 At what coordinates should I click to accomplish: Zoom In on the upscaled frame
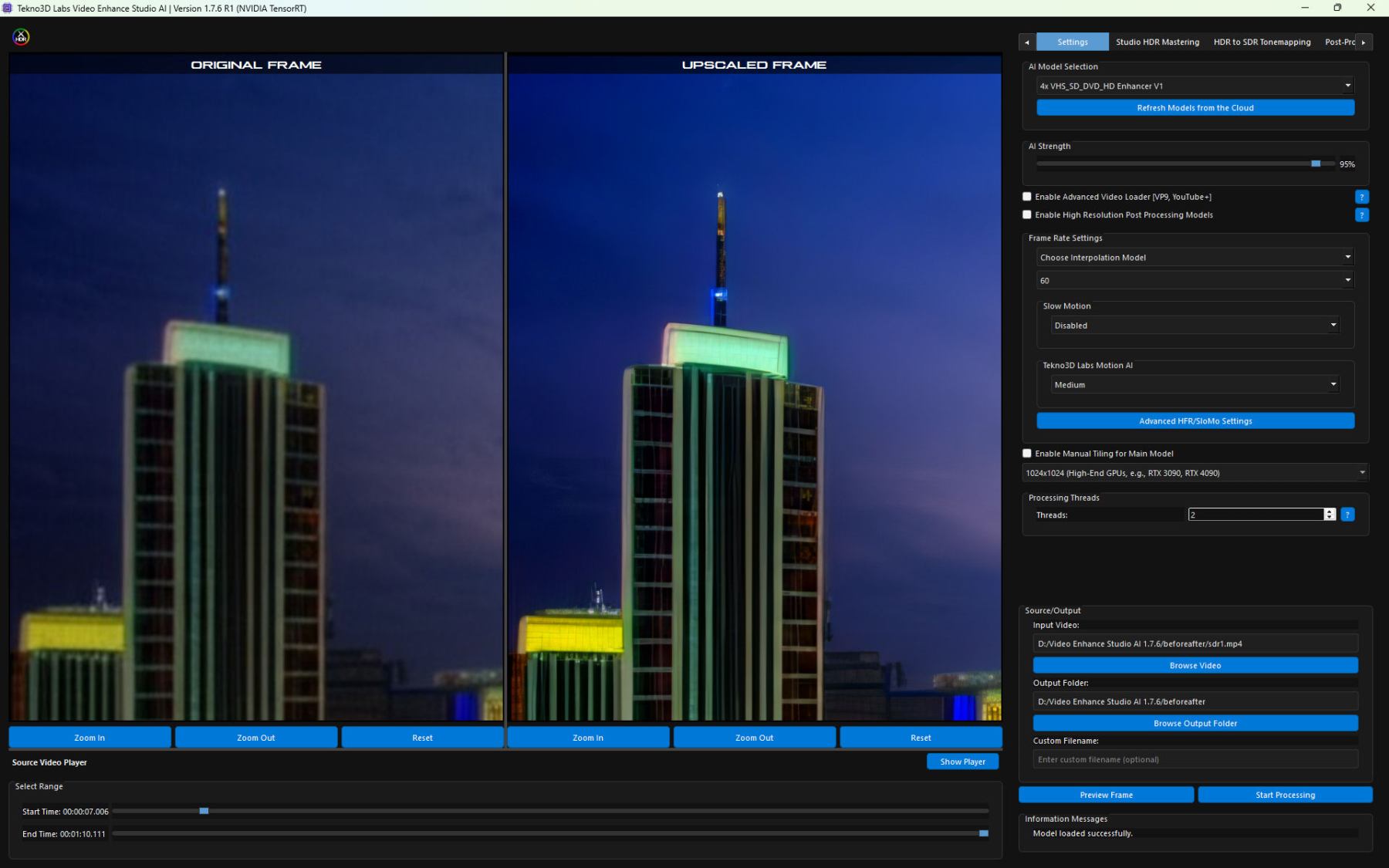(x=588, y=738)
